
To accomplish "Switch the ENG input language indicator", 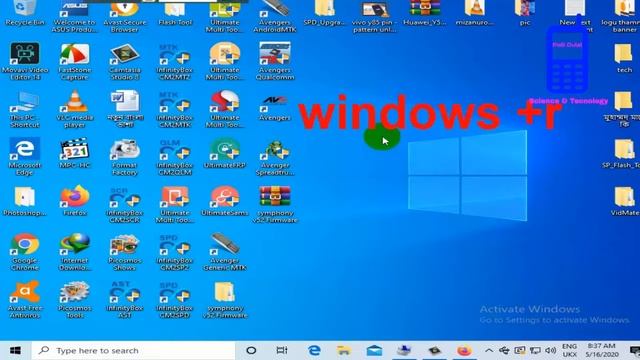I will click(569, 350).
